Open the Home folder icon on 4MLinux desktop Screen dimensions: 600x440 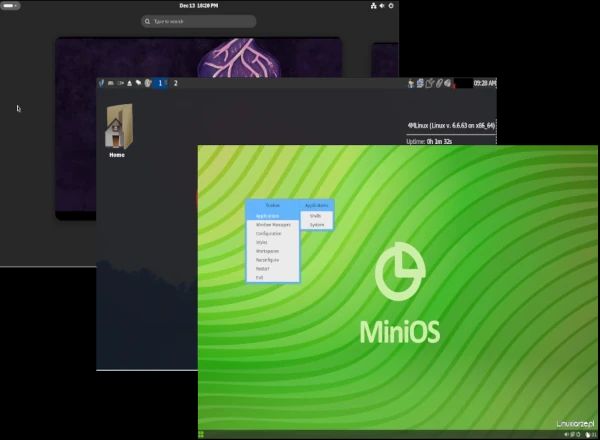tap(118, 131)
